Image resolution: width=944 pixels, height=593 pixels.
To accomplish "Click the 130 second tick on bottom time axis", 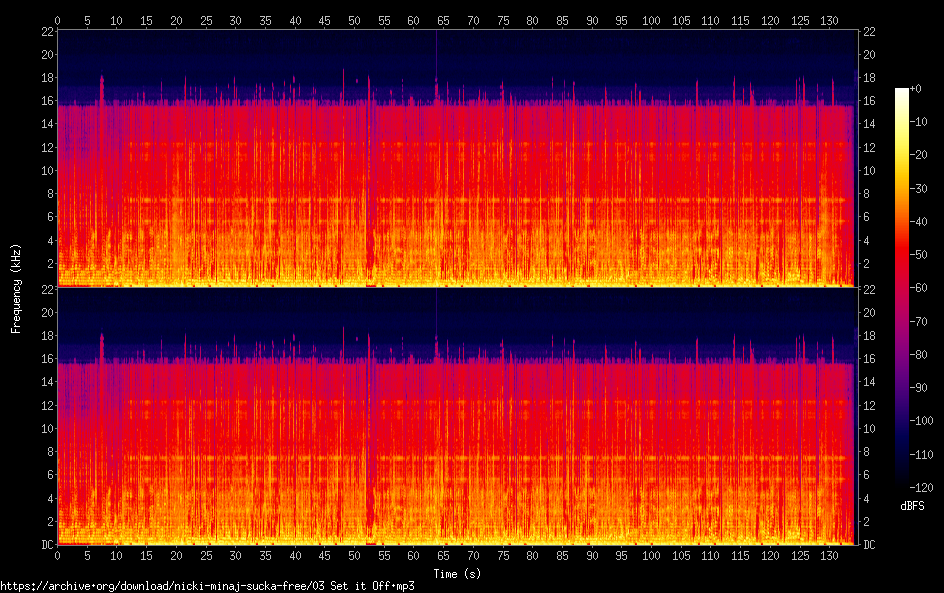I will click(x=827, y=555).
